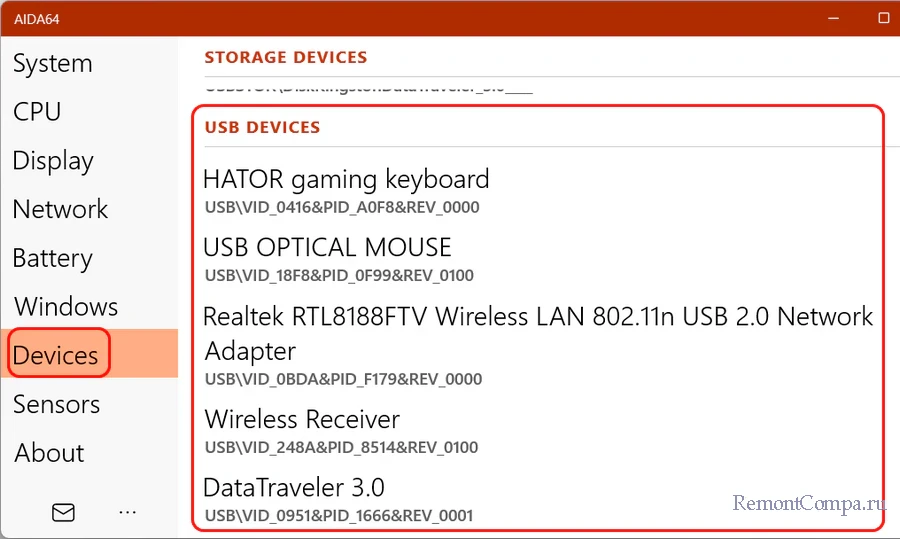Select the HATOR gaming keyboard entry
900x539 pixels.
point(346,180)
